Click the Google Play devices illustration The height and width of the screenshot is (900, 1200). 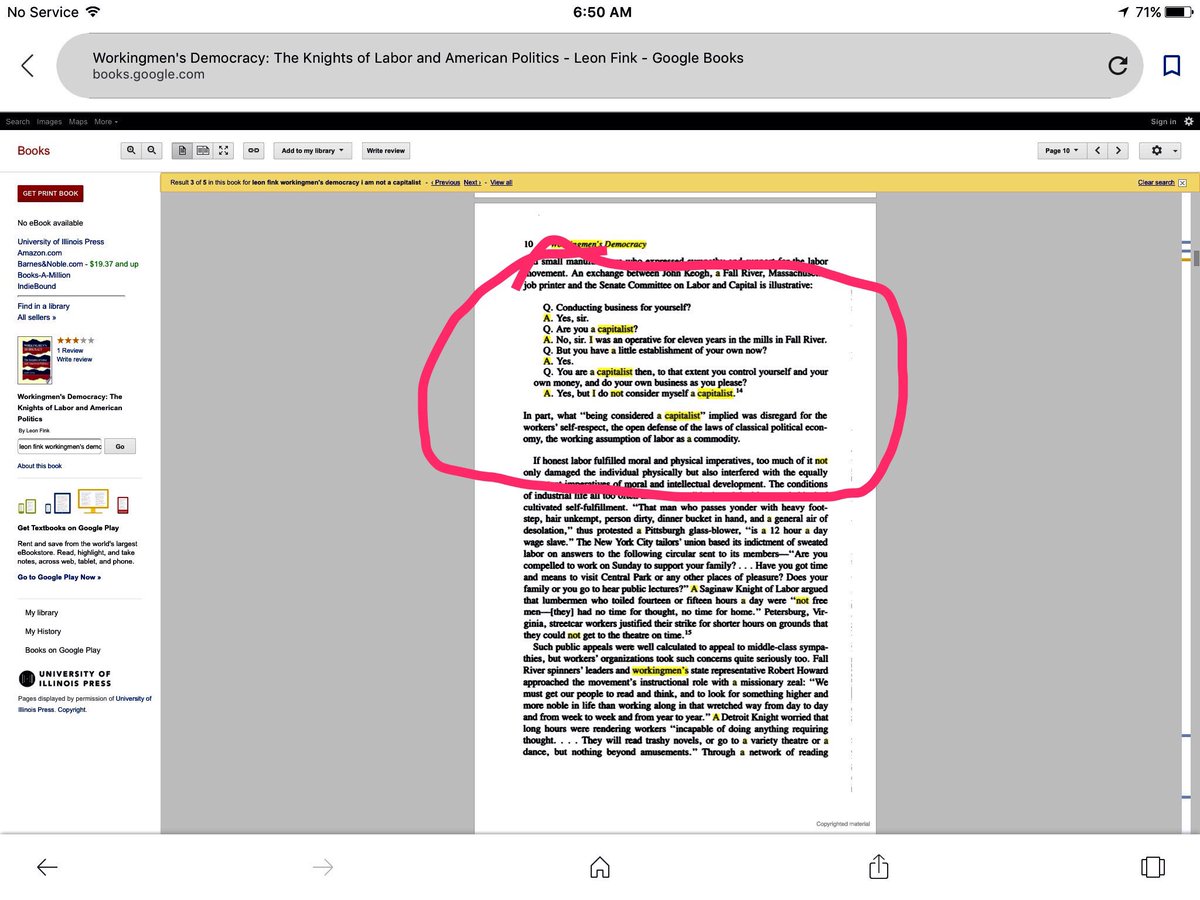click(73, 501)
